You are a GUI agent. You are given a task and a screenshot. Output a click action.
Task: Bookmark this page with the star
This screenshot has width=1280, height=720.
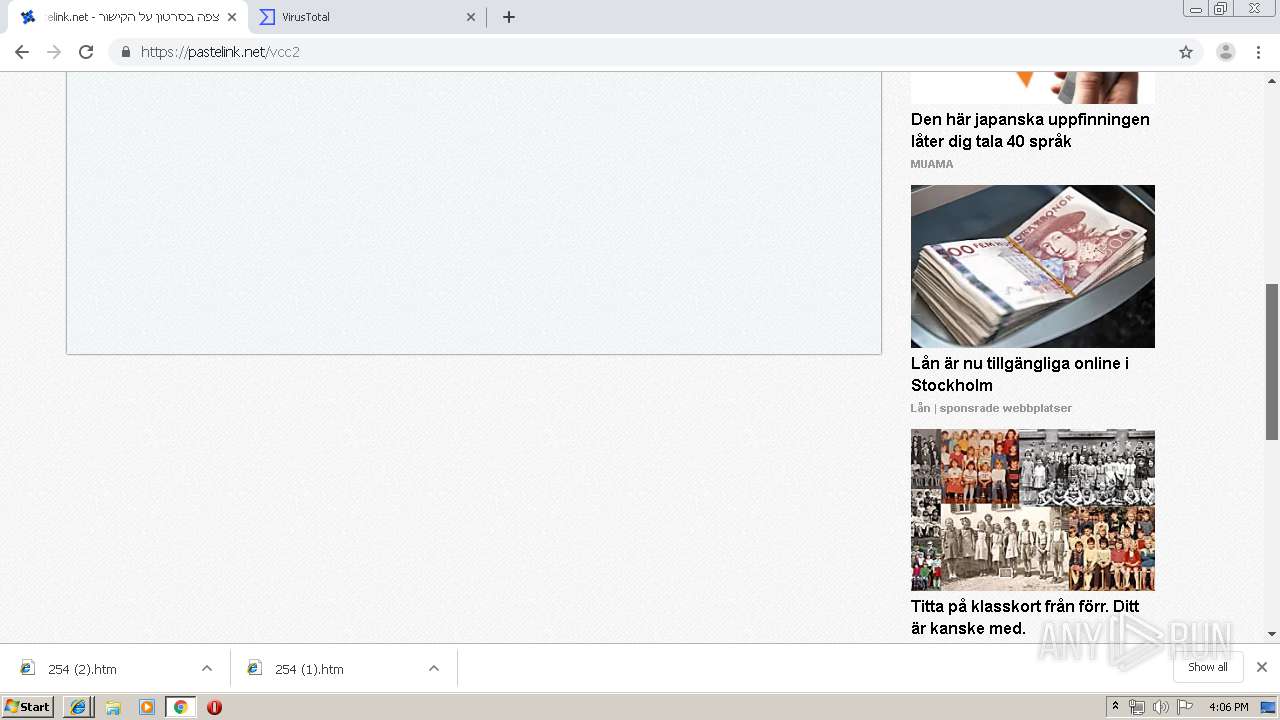point(1186,52)
